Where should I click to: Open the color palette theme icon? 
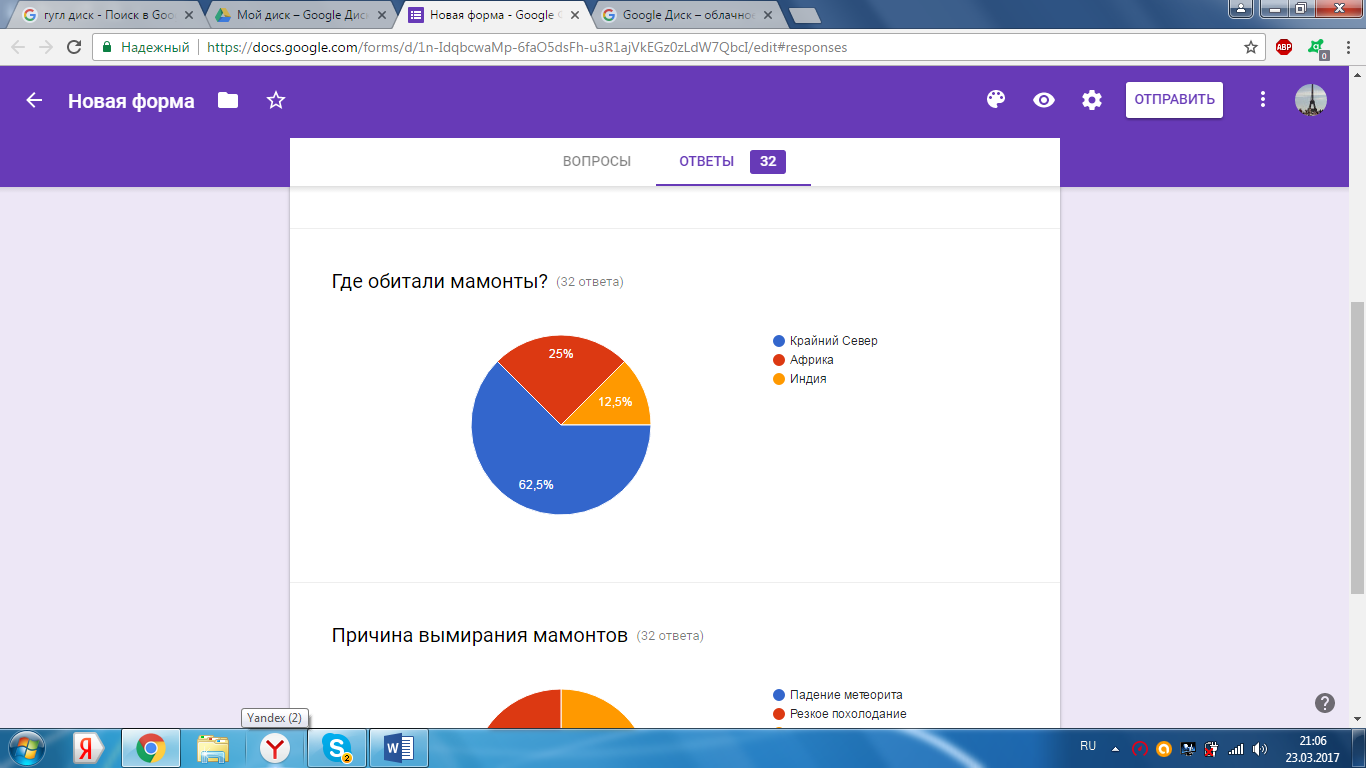pos(995,100)
